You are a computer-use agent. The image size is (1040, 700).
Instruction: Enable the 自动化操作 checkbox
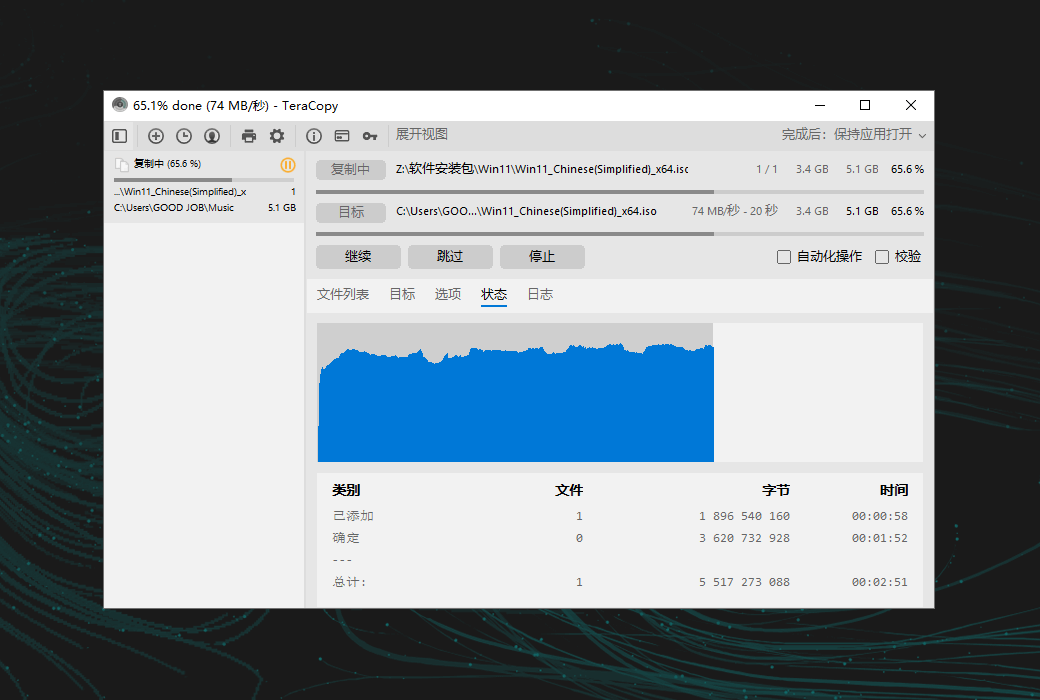pos(784,257)
